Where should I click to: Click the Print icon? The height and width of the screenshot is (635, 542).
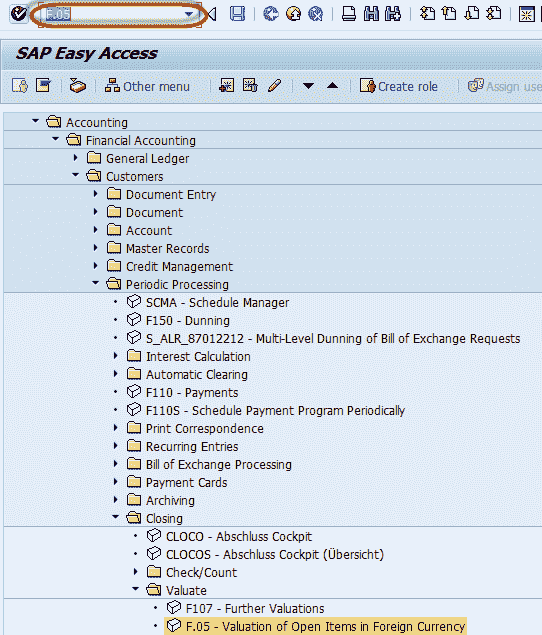click(x=349, y=14)
